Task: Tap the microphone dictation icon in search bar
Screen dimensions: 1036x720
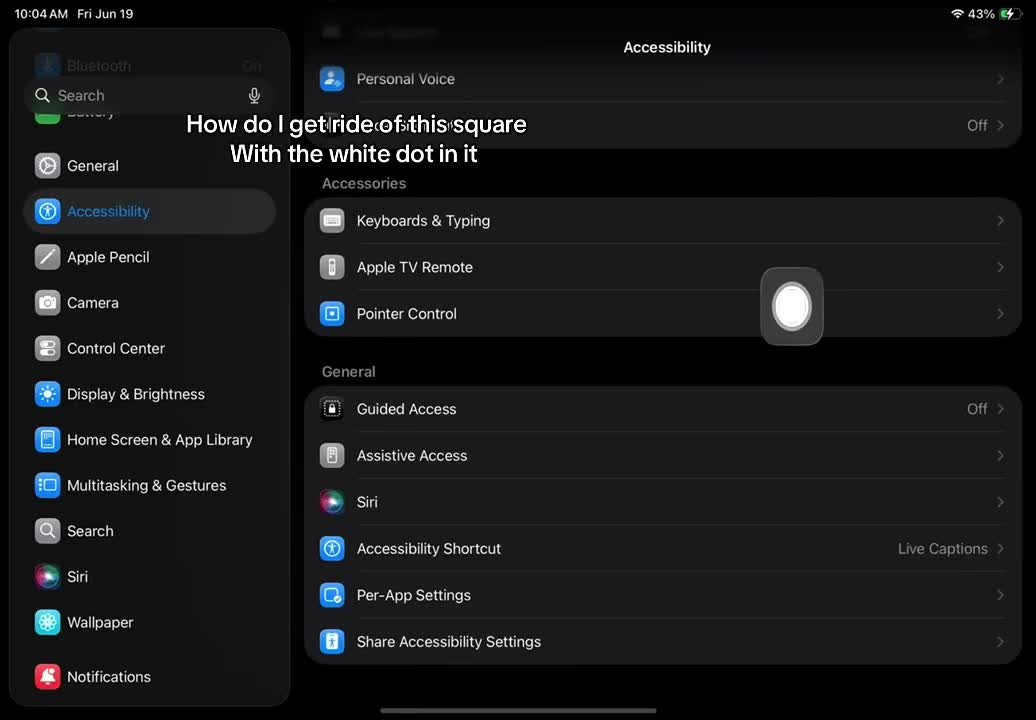Action: pos(254,96)
